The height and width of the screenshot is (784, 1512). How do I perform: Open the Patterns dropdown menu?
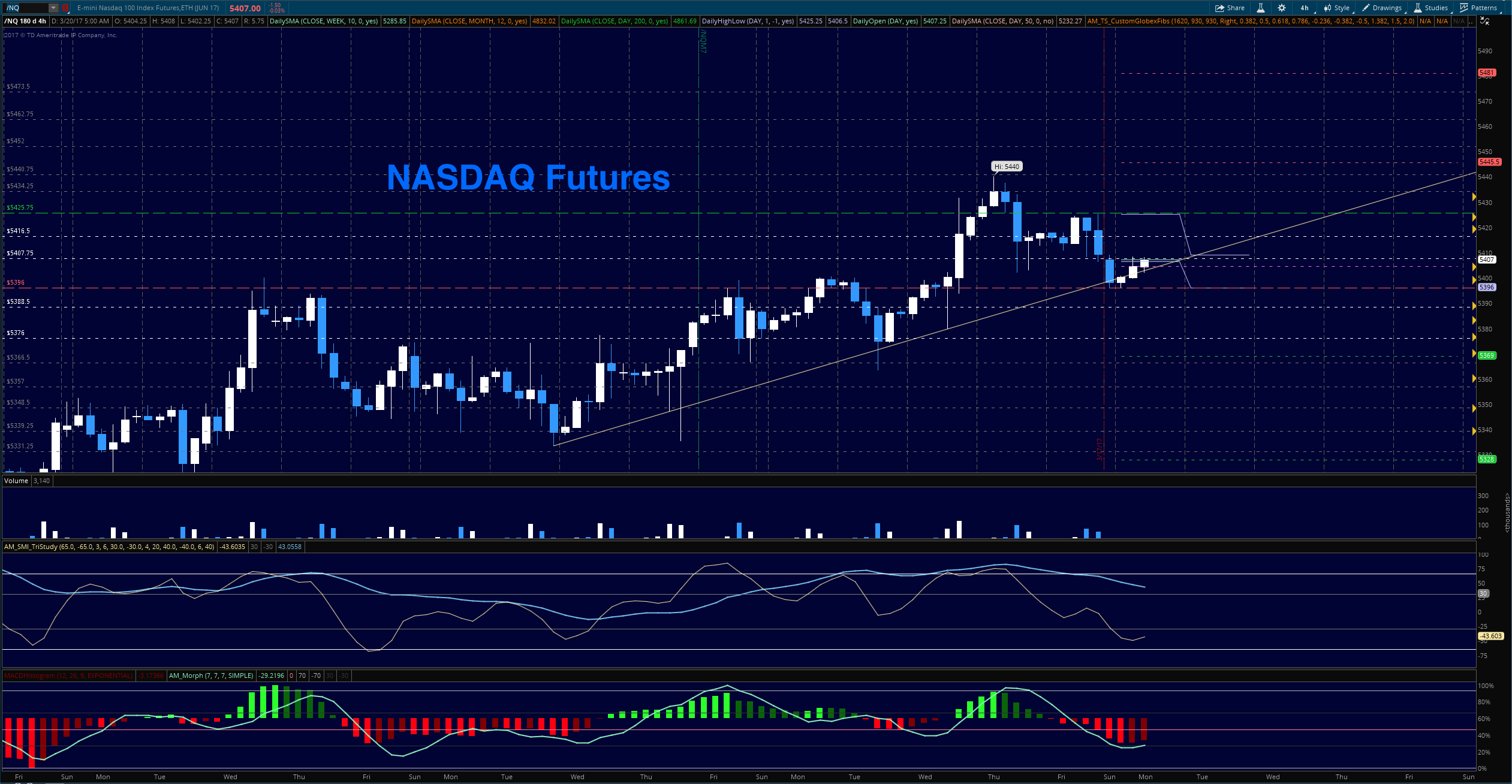[x=1478, y=8]
